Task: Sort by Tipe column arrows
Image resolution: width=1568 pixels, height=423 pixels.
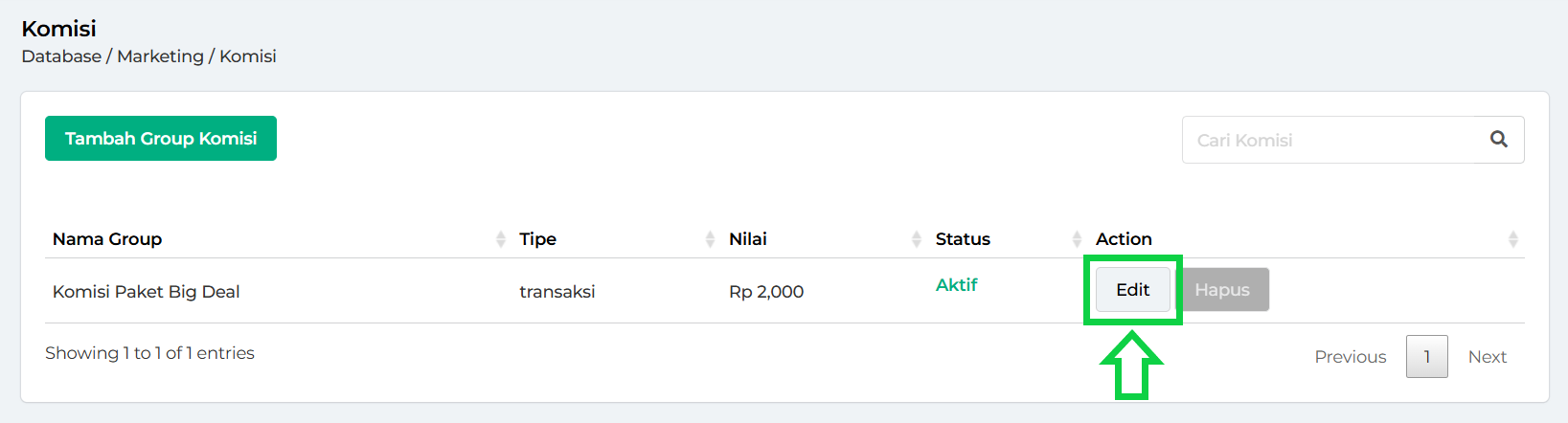Action: pos(710,239)
